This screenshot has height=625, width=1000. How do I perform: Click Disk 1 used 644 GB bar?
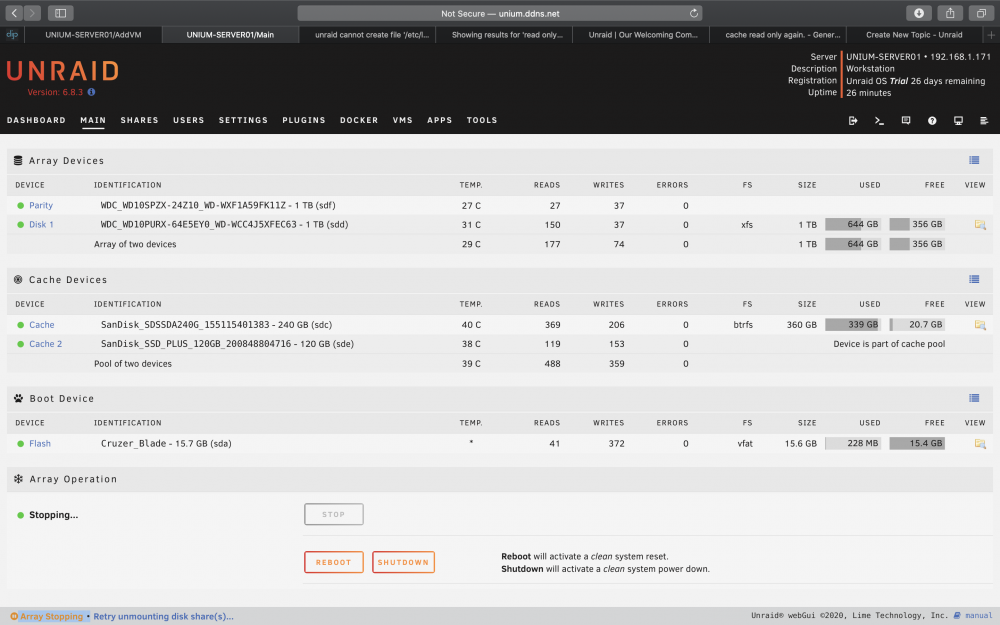(x=853, y=224)
